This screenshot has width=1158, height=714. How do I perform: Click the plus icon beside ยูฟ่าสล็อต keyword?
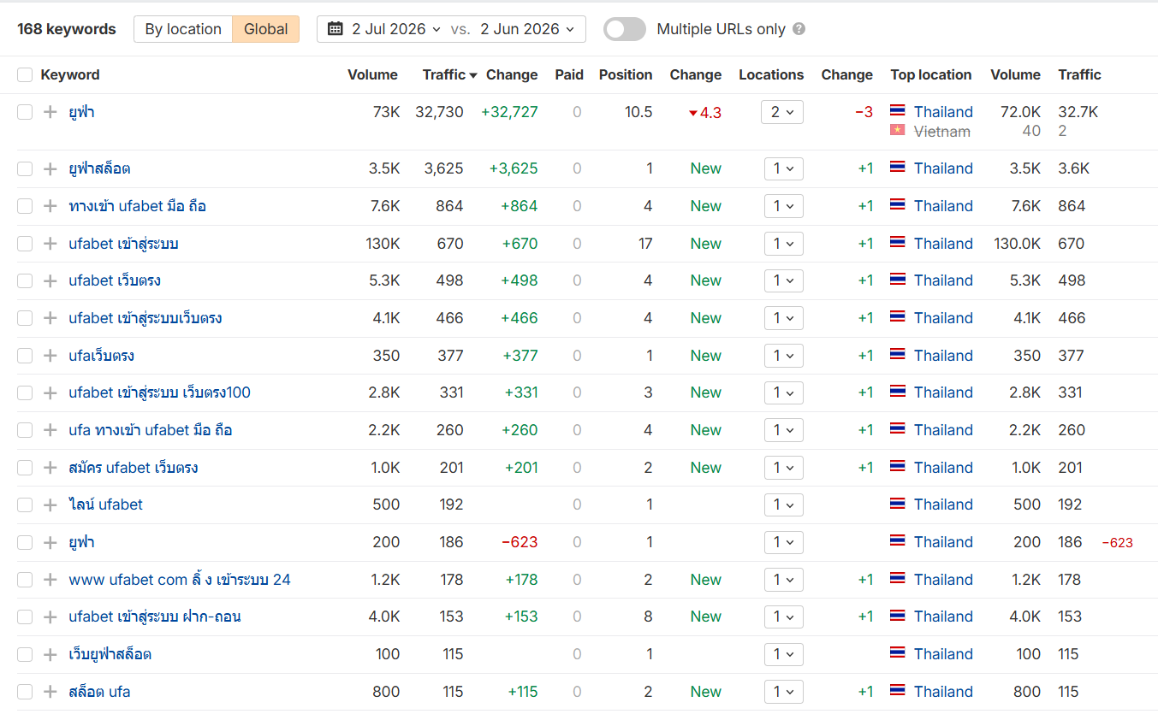(x=50, y=168)
